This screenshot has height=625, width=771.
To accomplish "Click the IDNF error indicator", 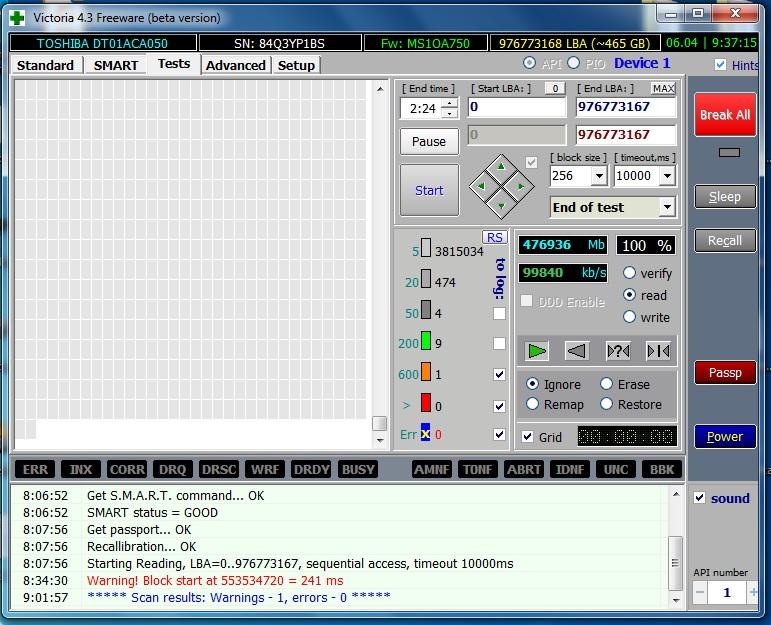I will point(570,469).
